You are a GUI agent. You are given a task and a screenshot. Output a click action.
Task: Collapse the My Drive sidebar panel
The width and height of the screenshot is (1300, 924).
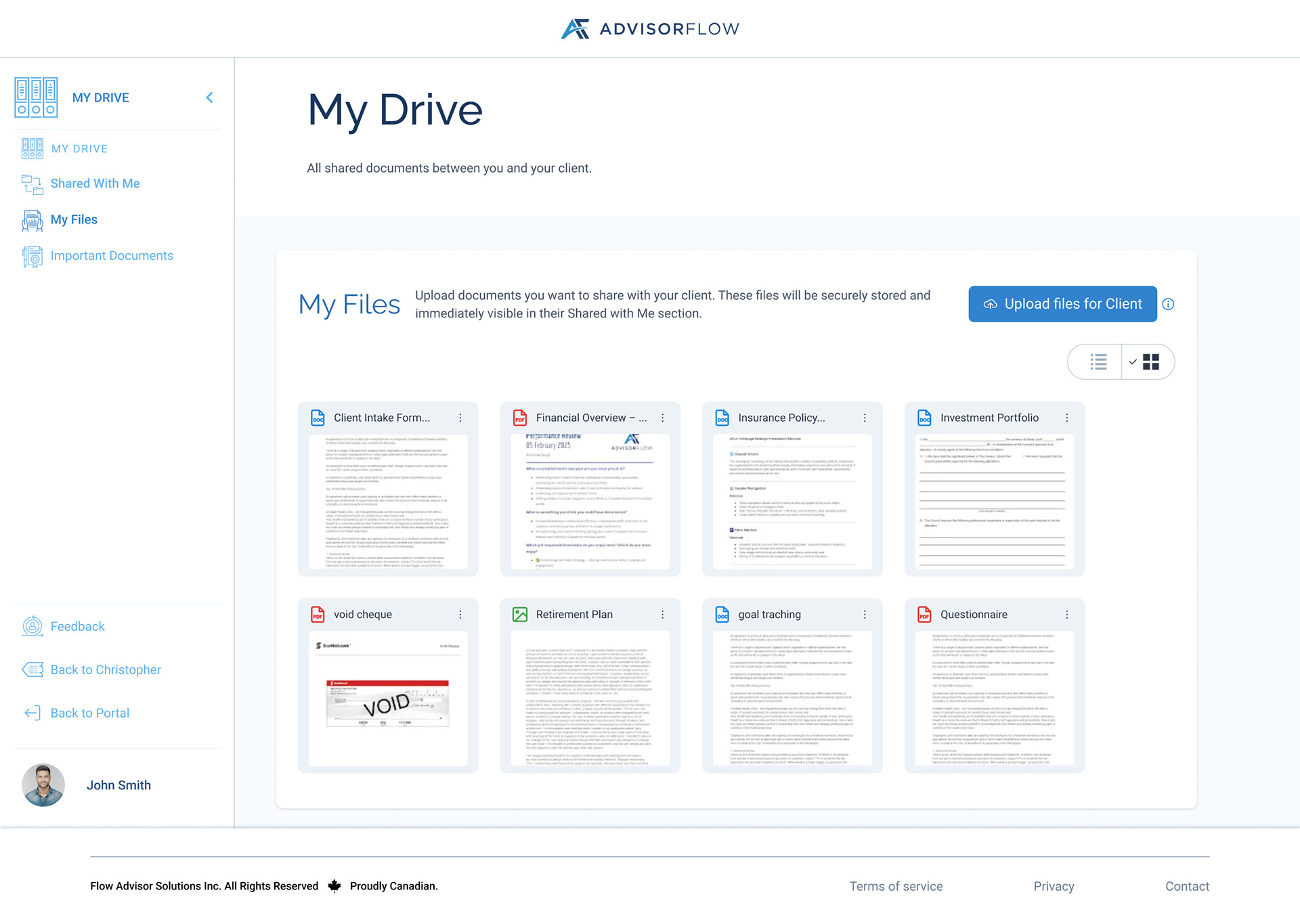[209, 97]
